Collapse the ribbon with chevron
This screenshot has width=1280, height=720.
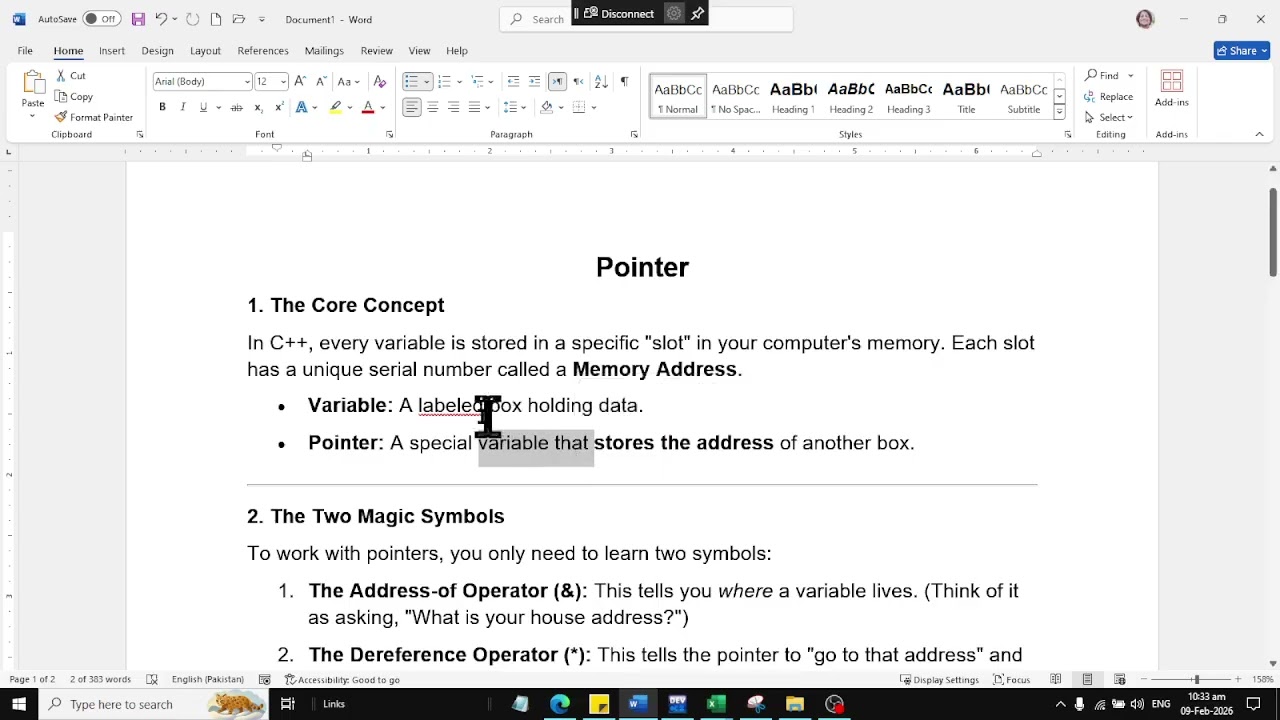(1259, 134)
